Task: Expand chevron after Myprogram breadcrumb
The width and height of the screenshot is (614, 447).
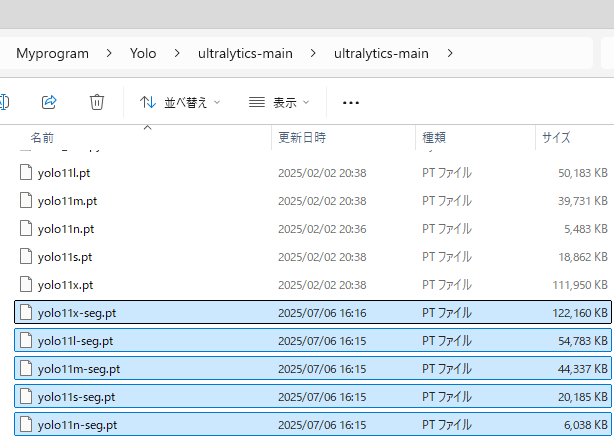Action: click(109, 53)
